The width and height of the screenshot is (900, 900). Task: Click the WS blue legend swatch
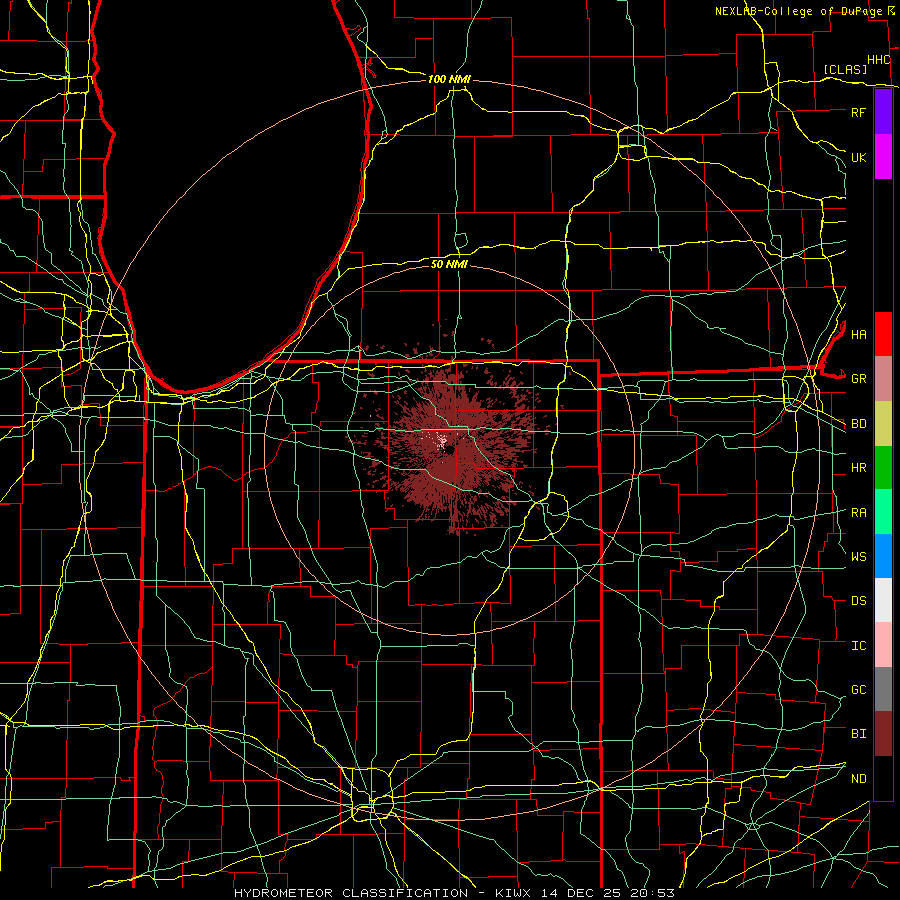[883, 556]
